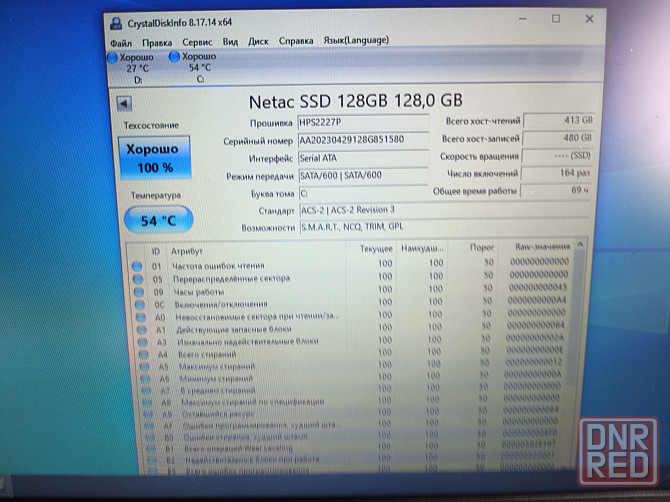
Task: Click the Raw-значения column header
Action: point(542,247)
